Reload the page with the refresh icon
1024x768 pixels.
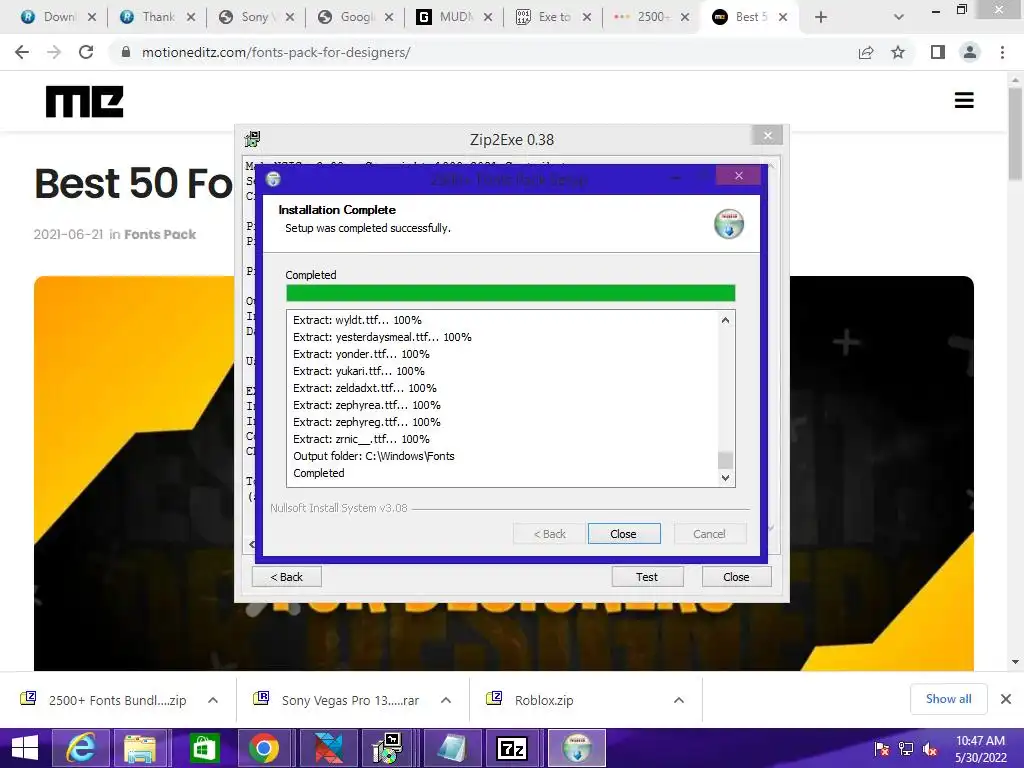(x=86, y=52)
